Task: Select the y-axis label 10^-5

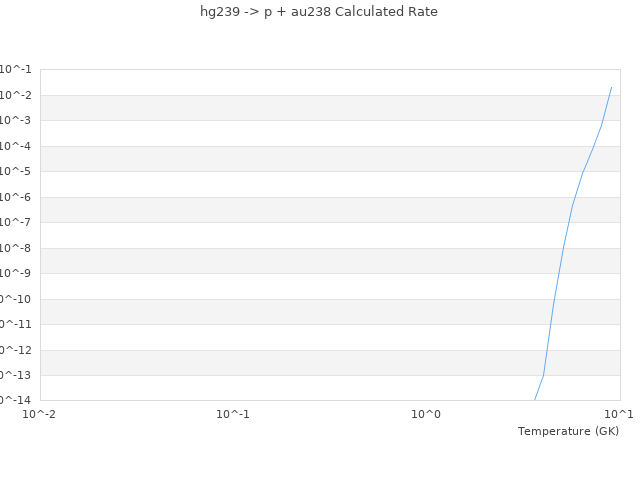Action: point(15,171)
